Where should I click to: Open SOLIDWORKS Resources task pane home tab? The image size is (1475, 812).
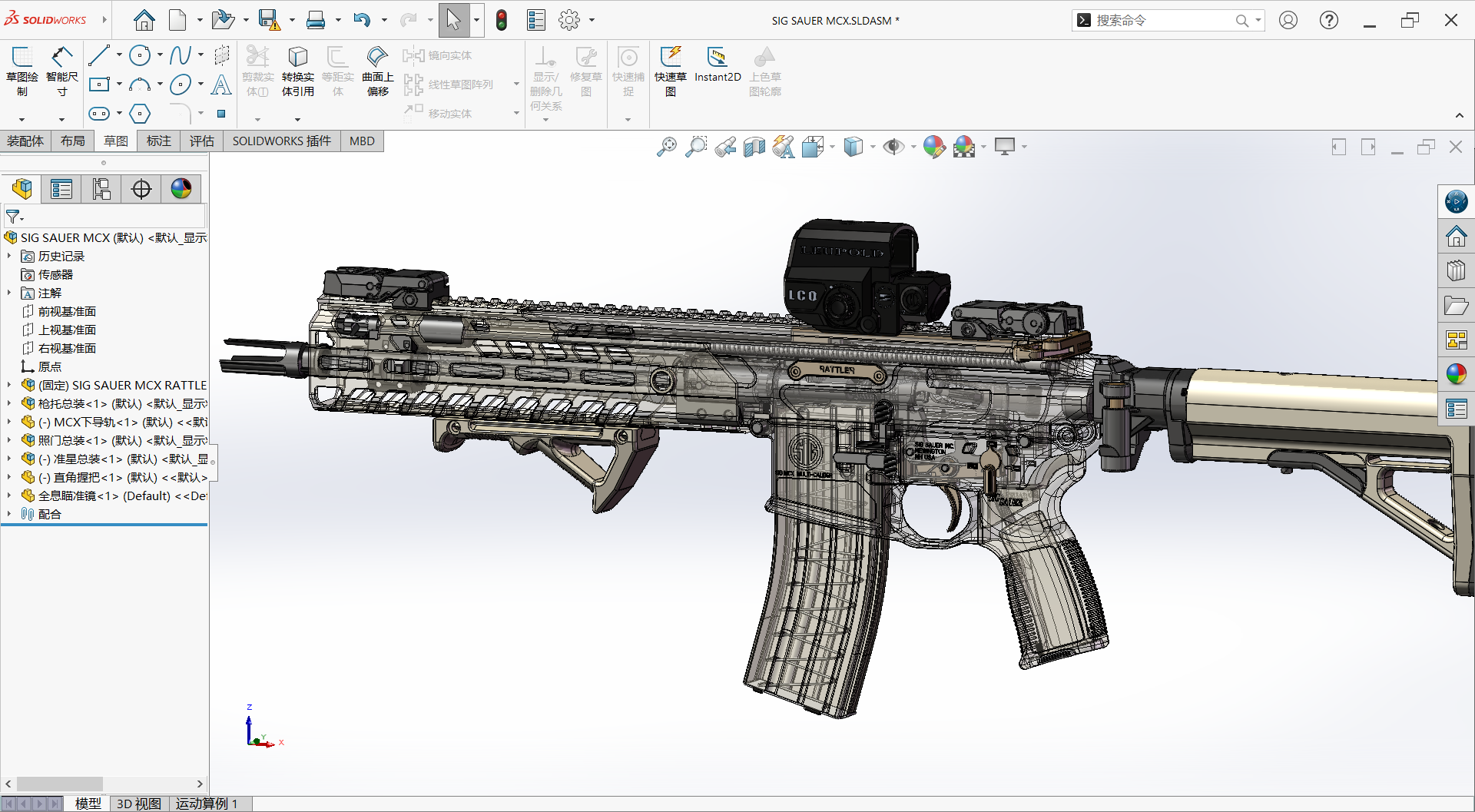[1456, 236]
